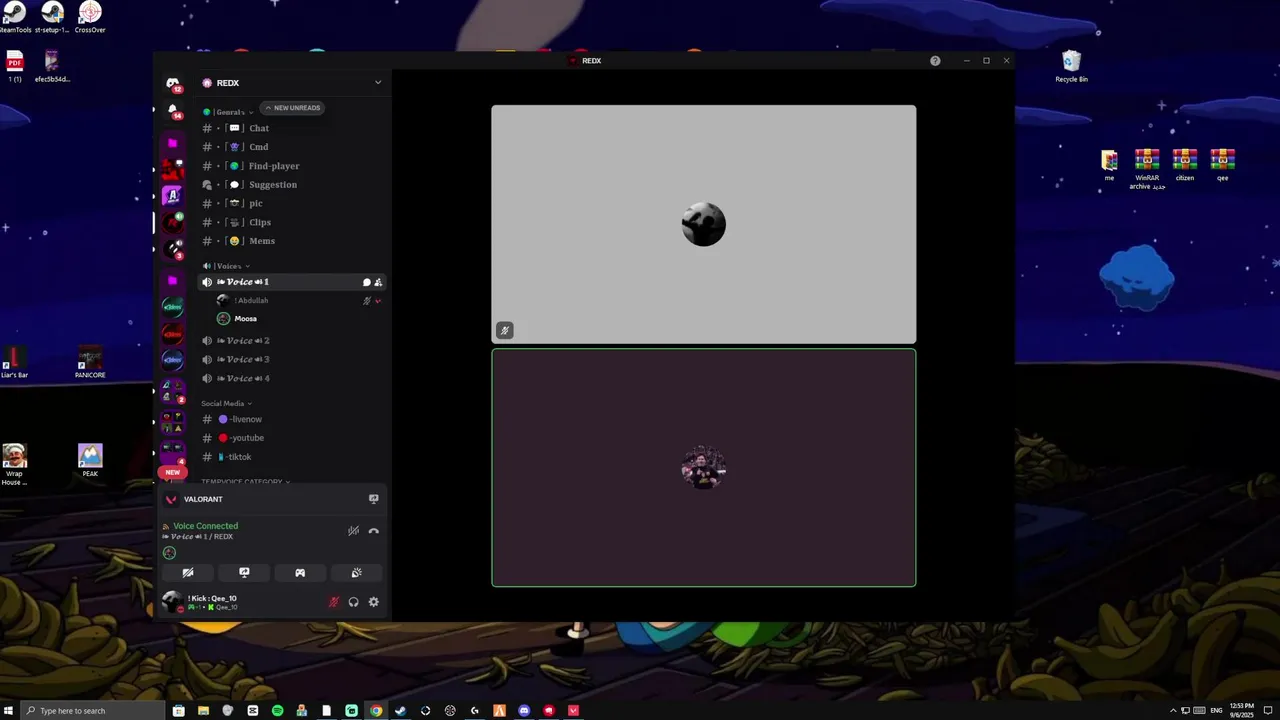Open the soundboard button
The height and width of the screenshot is (720, 1280).
(356, 573)
